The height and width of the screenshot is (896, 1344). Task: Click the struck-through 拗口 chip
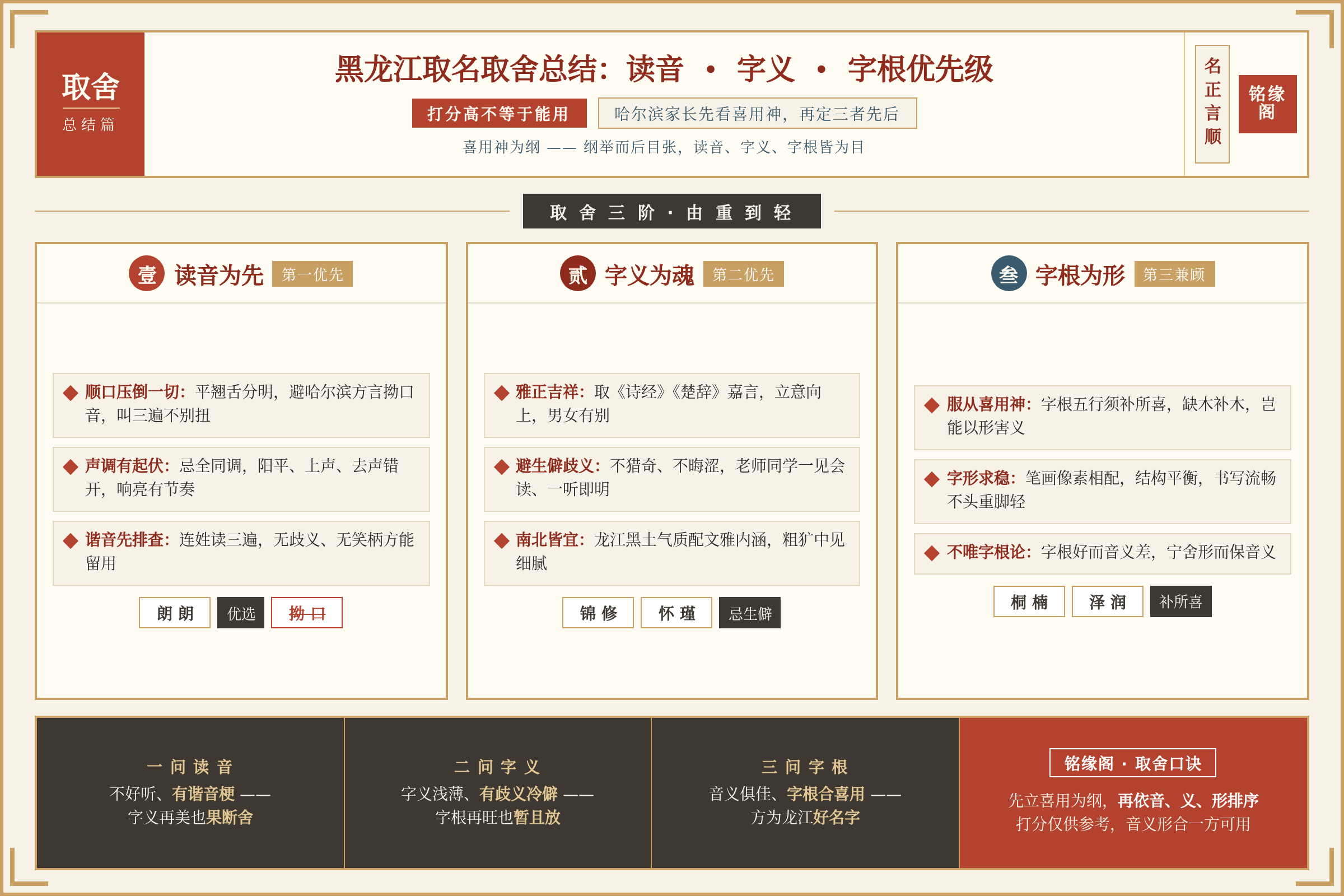tap(307, 613)
